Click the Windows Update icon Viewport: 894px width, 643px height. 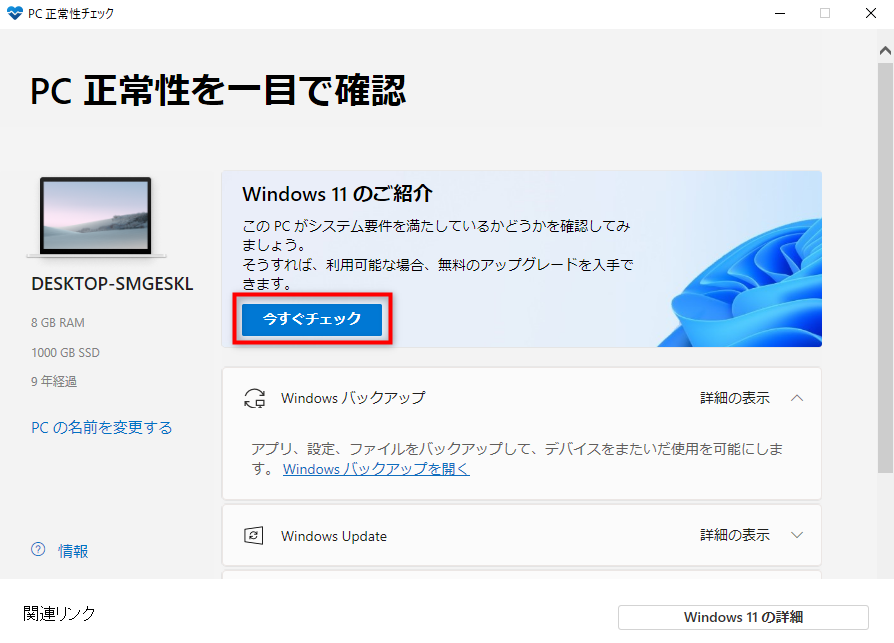click(254, 536)
